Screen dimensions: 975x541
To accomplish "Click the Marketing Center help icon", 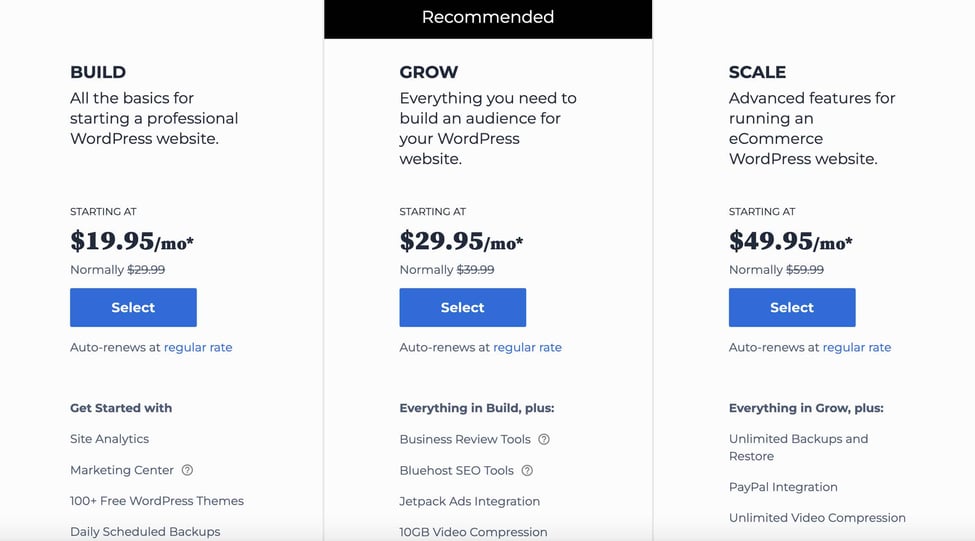I will [187, 470].
